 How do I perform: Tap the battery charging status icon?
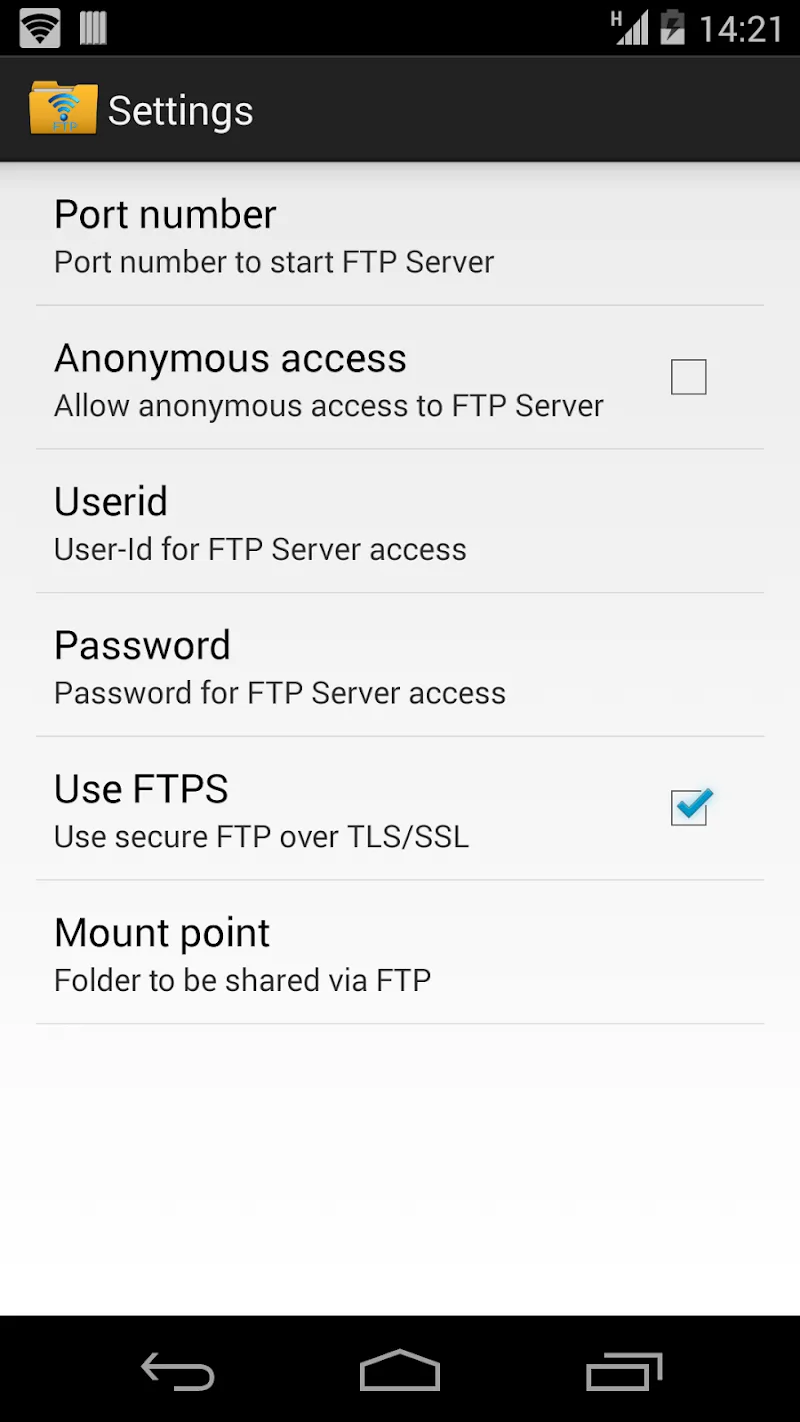point(673,28)
